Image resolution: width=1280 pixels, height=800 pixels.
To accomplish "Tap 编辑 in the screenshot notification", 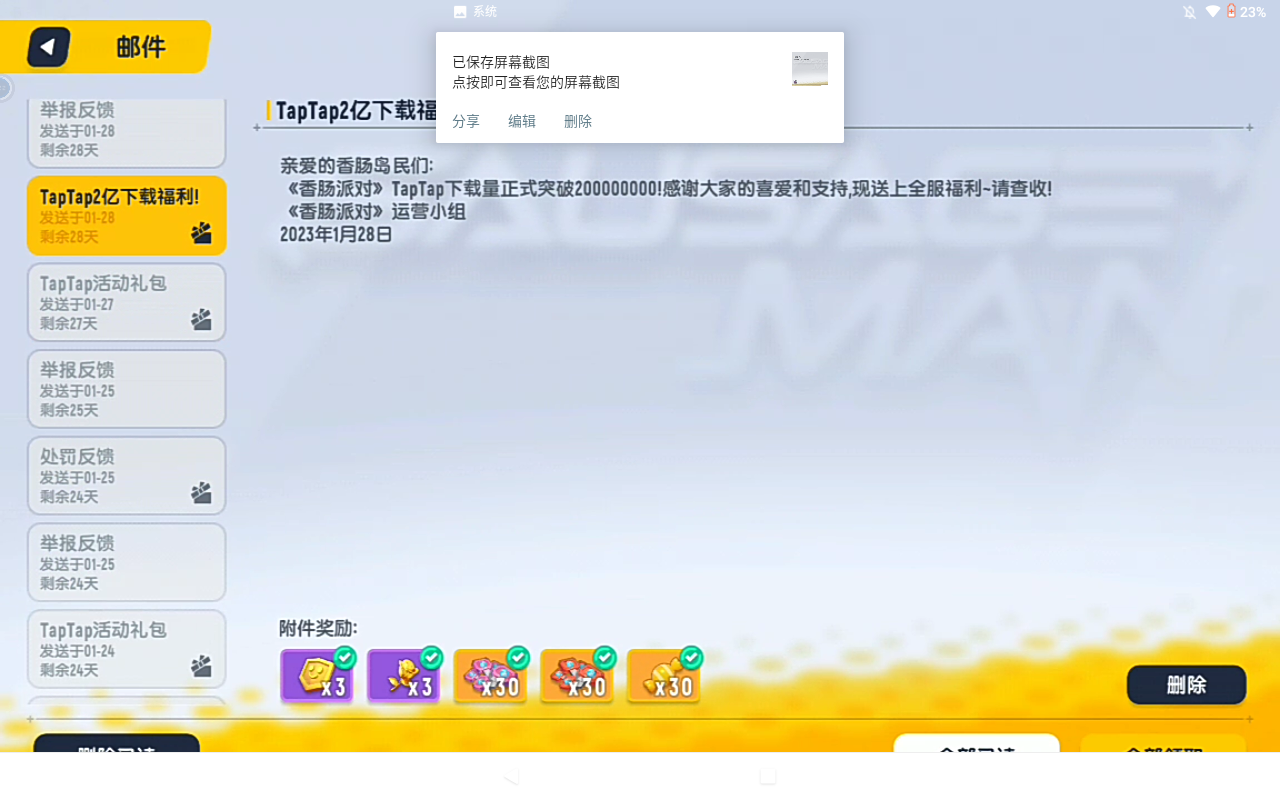I will pyautogui.click(x=522, y=121).
